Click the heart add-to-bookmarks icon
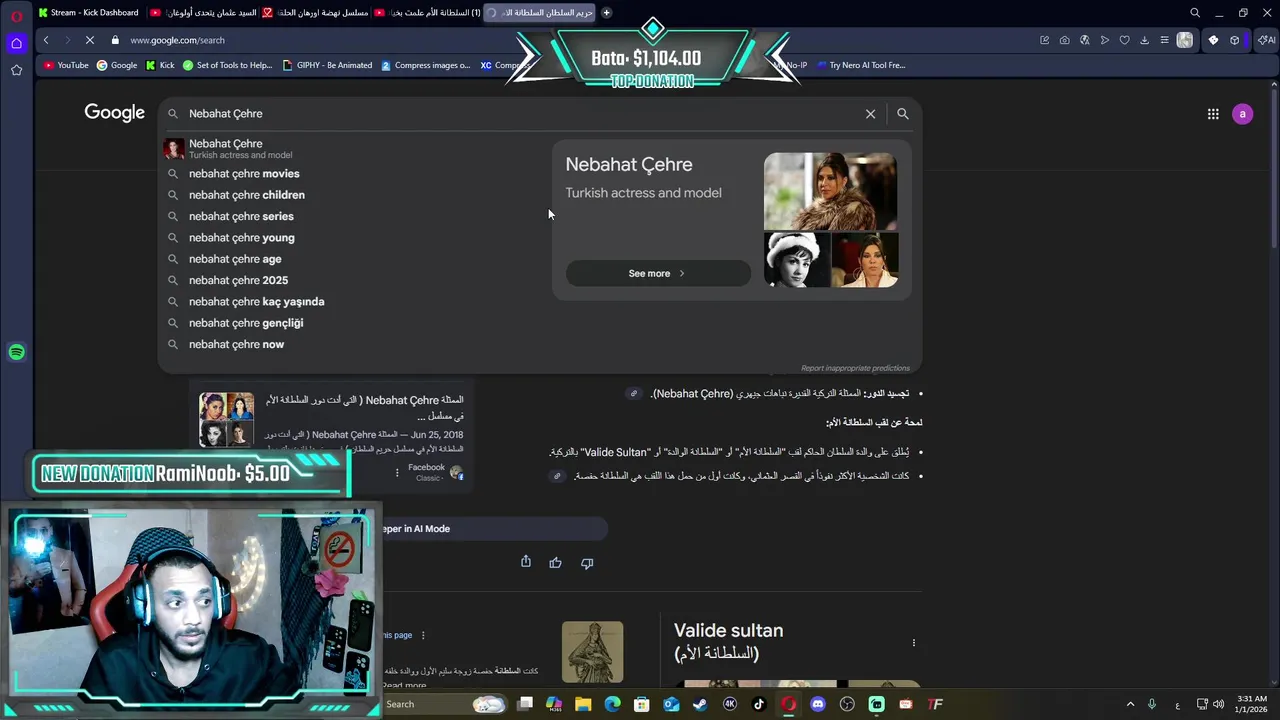This screenshot has height=720, width=1280. 1124,40
